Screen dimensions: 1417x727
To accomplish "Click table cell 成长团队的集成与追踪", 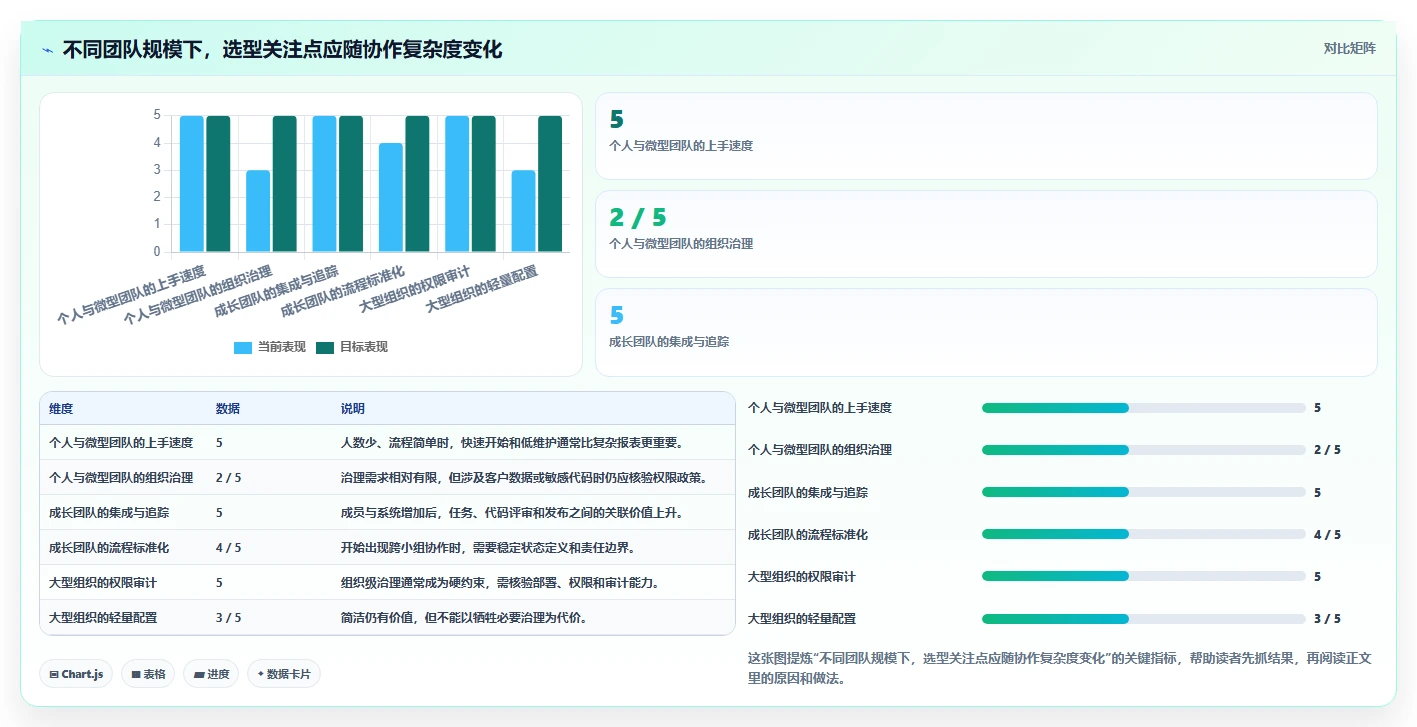I will click(109, 512).
